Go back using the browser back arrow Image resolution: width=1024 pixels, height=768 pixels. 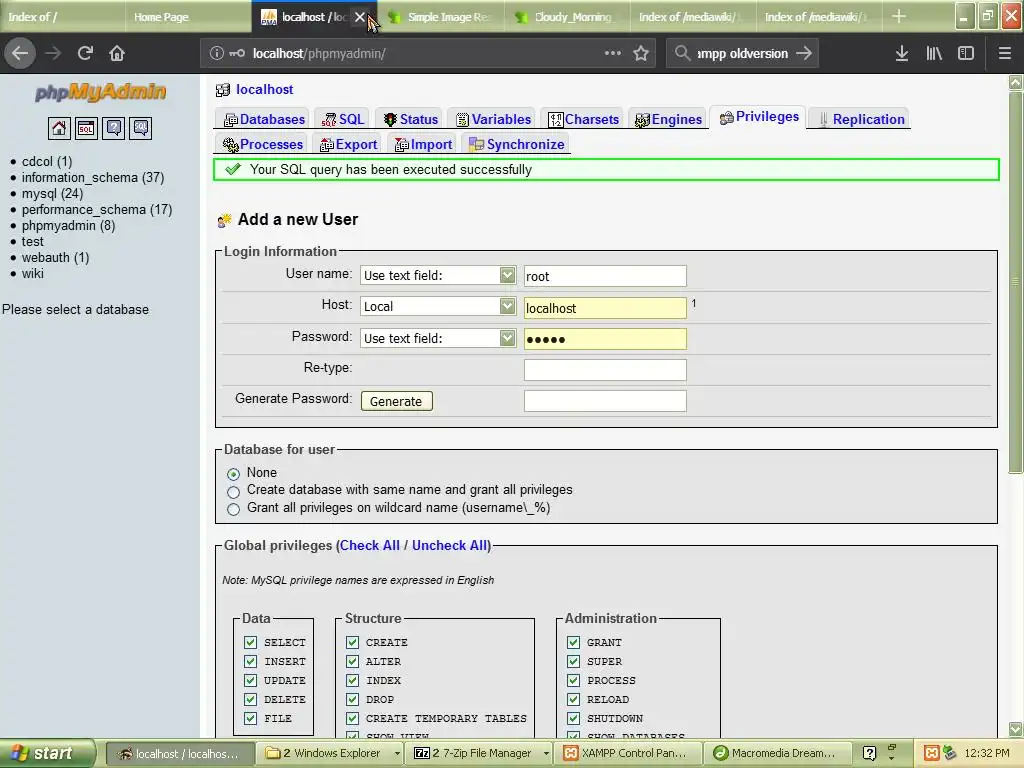[x=20, y=54]
